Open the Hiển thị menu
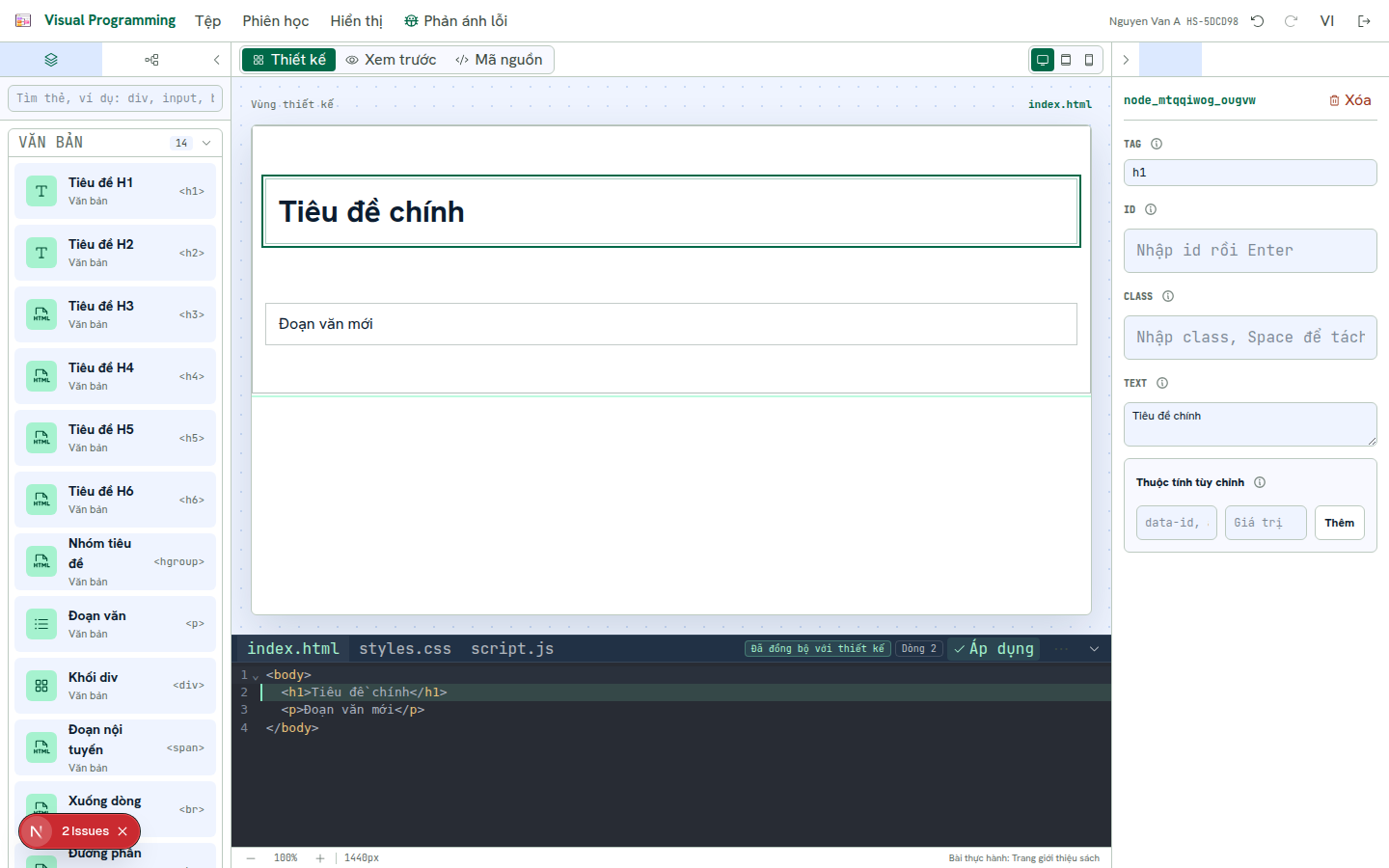The image size is (1389, 868). click(357, 21)
